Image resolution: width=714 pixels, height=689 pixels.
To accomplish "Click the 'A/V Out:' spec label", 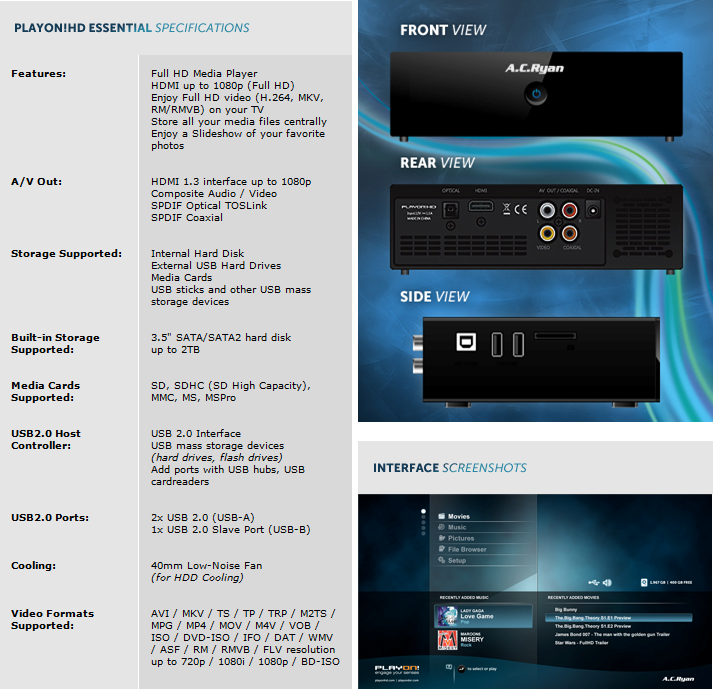I will 36,182.
